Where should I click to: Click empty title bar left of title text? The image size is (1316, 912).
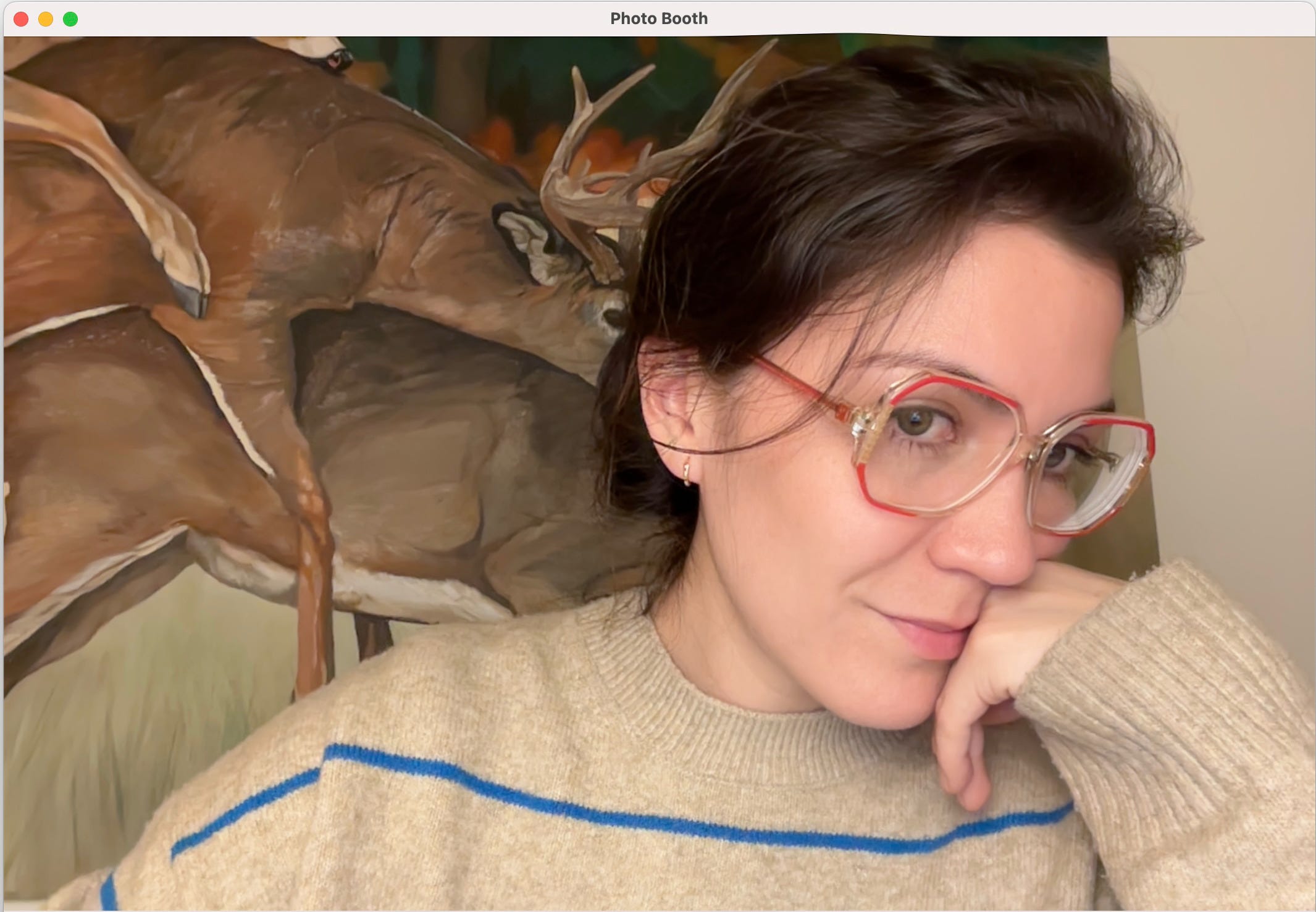[340, 19]
